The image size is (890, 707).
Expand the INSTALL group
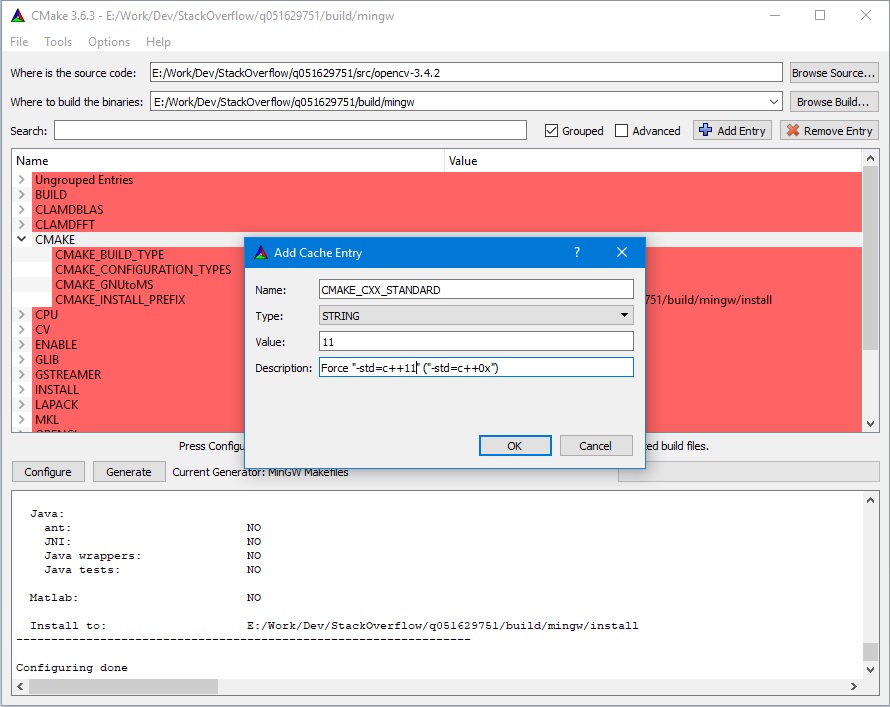pyautogui.click(x=22, y=390)
